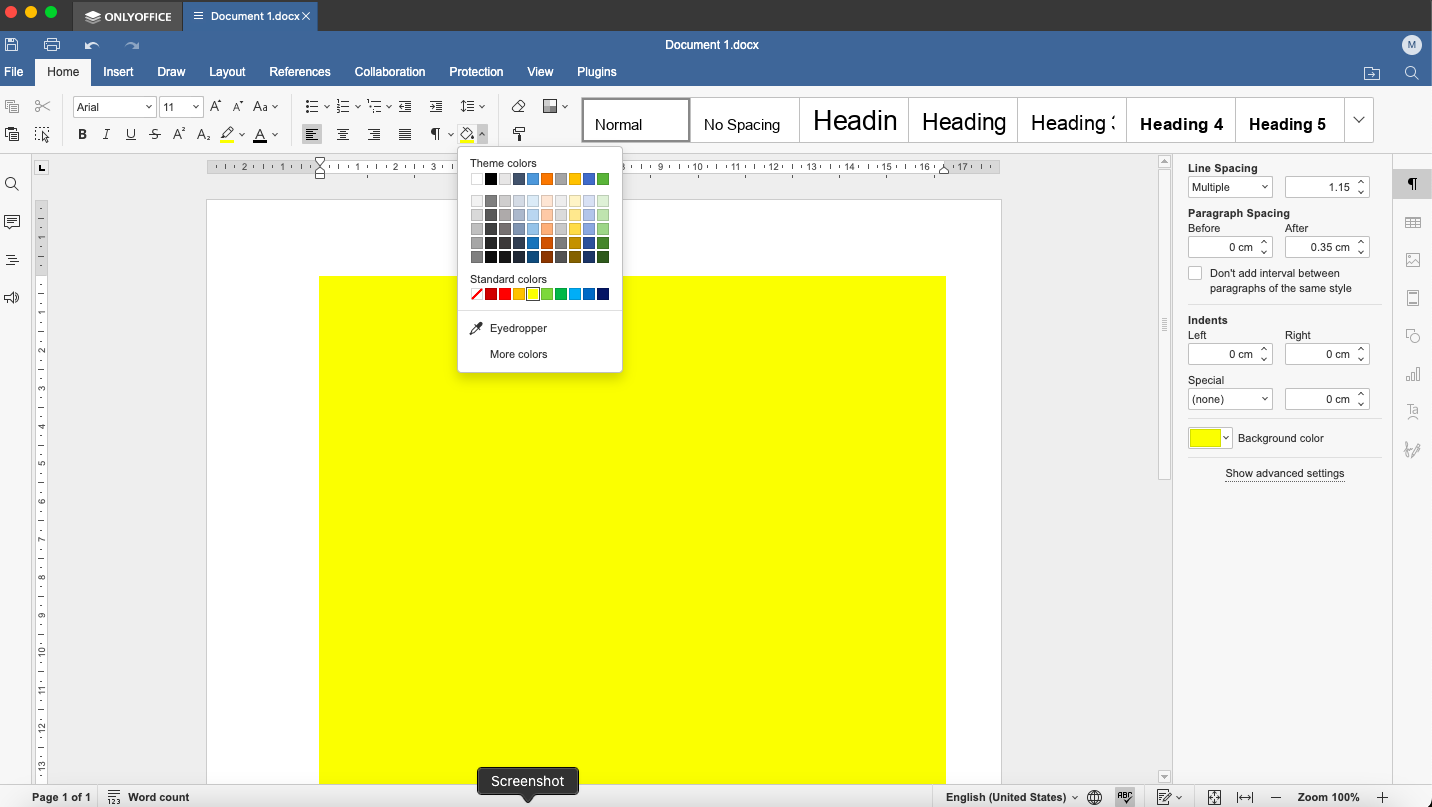Screen dimensions: 1432x807
Task: Apply superscript formatting
Action: pos(179,134)
